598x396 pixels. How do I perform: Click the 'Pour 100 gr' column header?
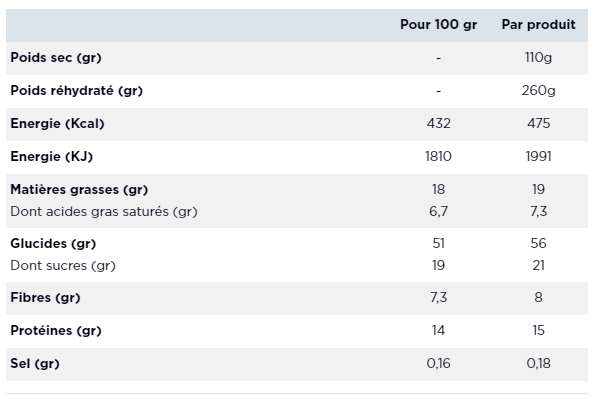(x=438, y=25)
